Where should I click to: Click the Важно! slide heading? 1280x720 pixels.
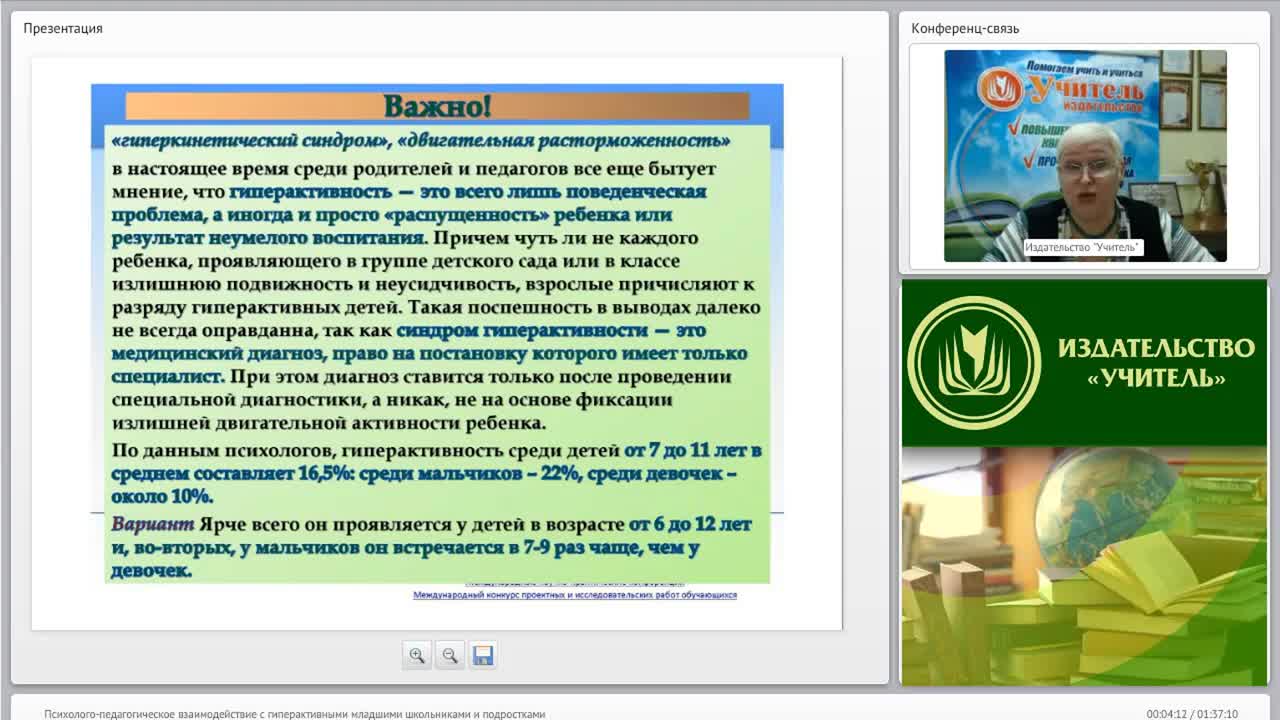point(437,106)
